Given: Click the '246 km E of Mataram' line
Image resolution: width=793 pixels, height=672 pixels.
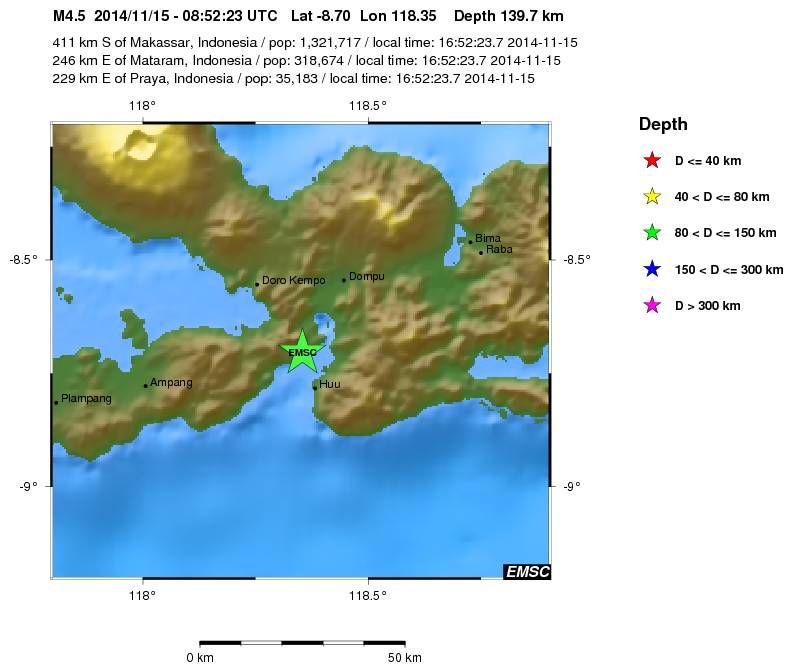Looking at the screenshot, I should (x=306, y=61).
